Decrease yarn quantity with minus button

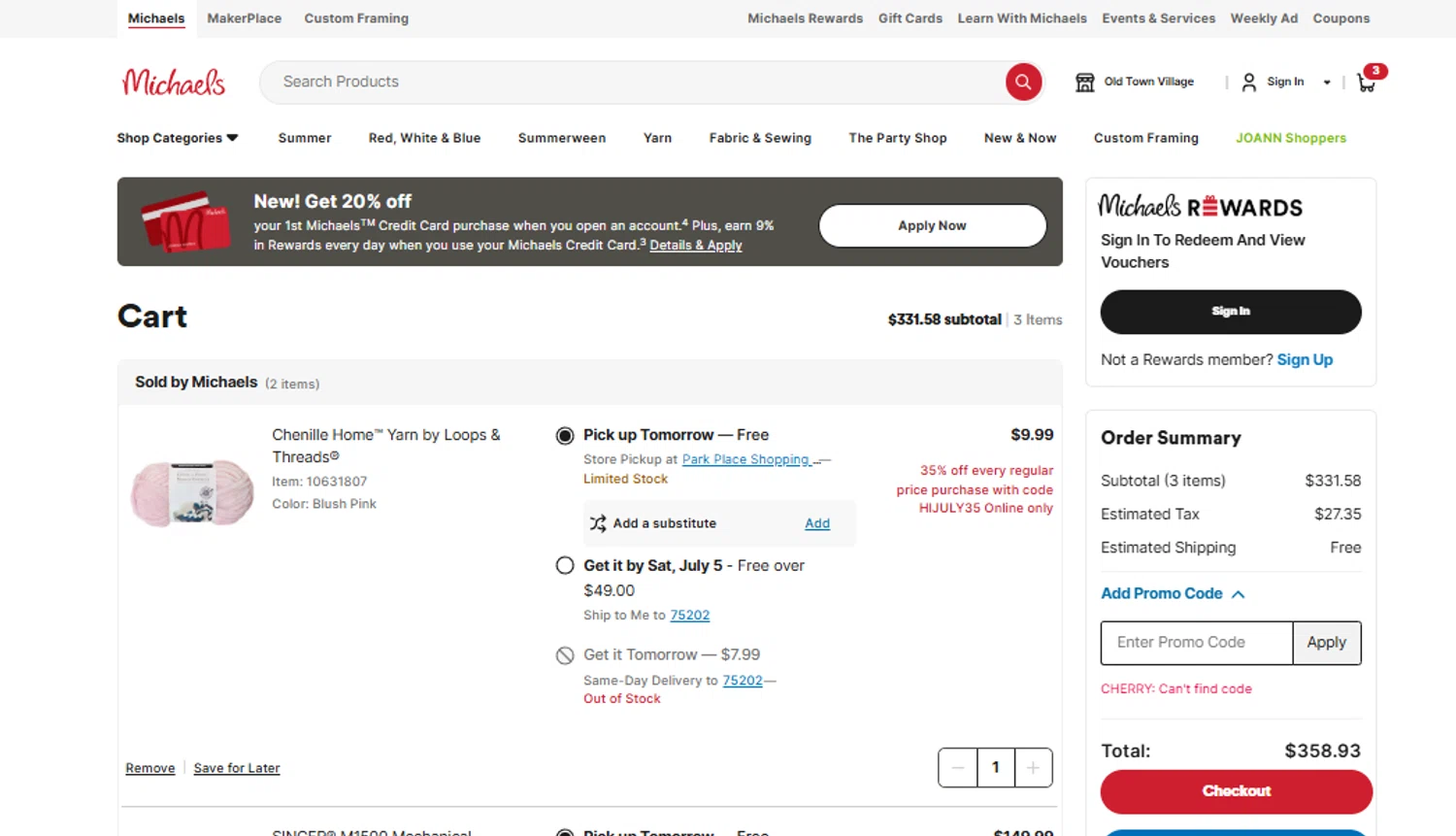958,768
